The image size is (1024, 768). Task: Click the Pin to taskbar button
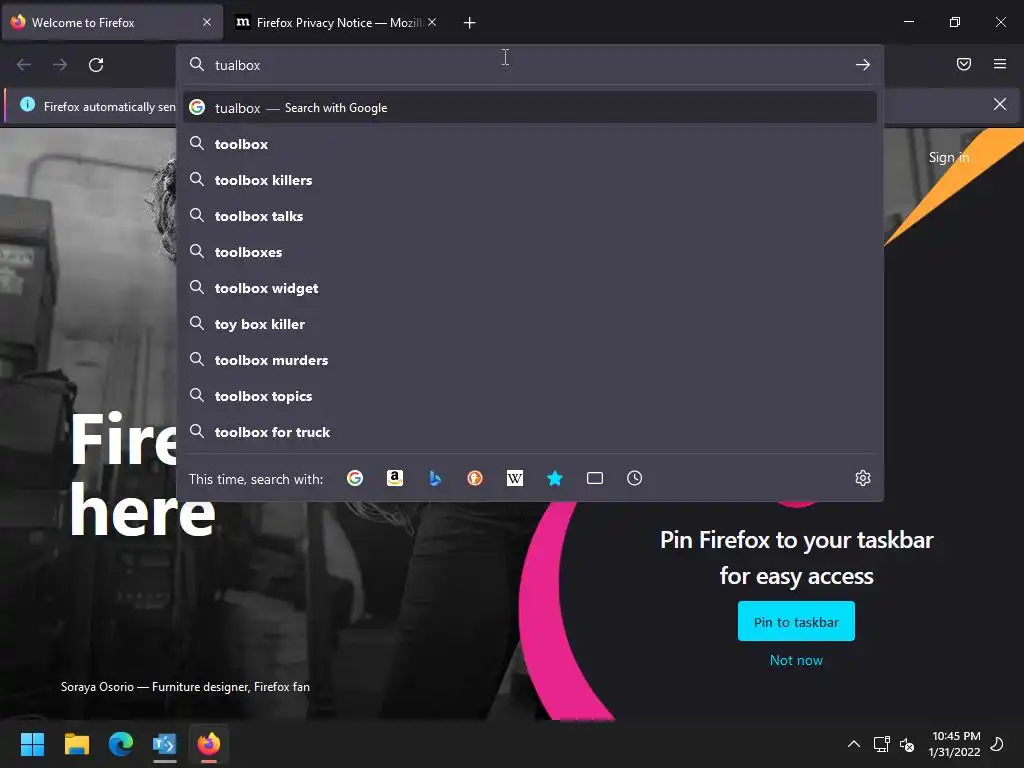point(796,622)
